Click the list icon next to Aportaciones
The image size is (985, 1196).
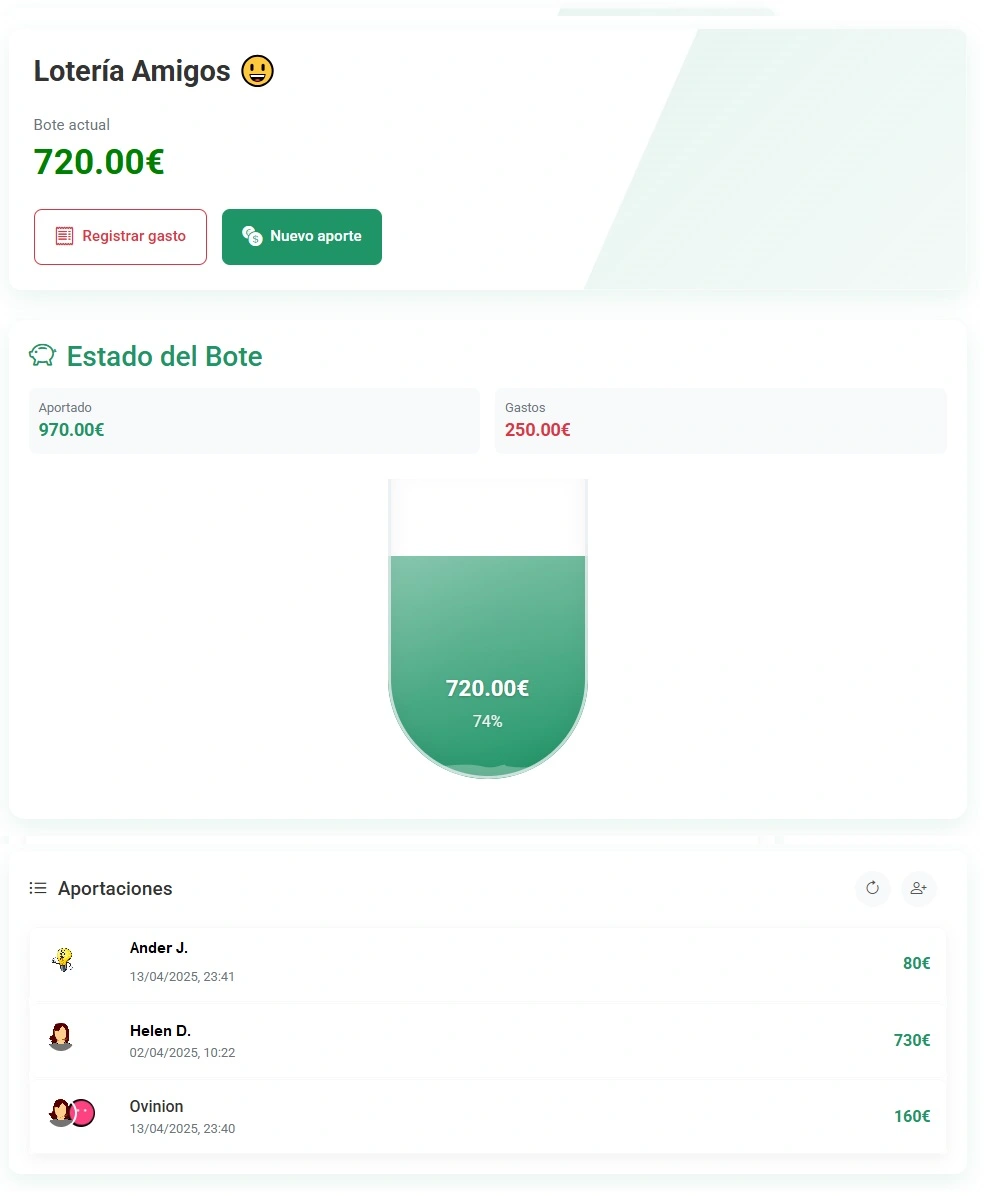click(x=38, y=888)
